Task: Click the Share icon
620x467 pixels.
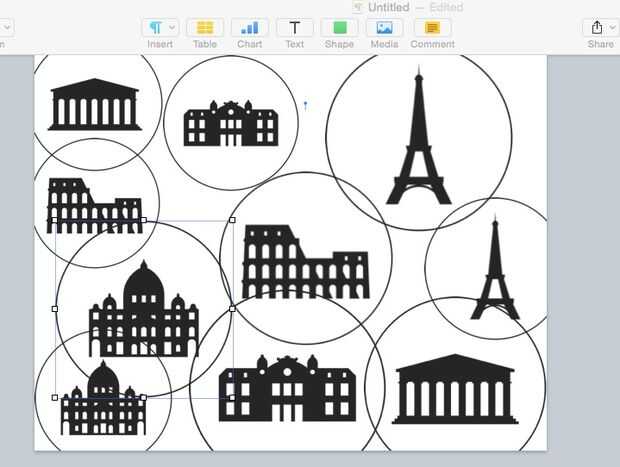Action: 597,28
